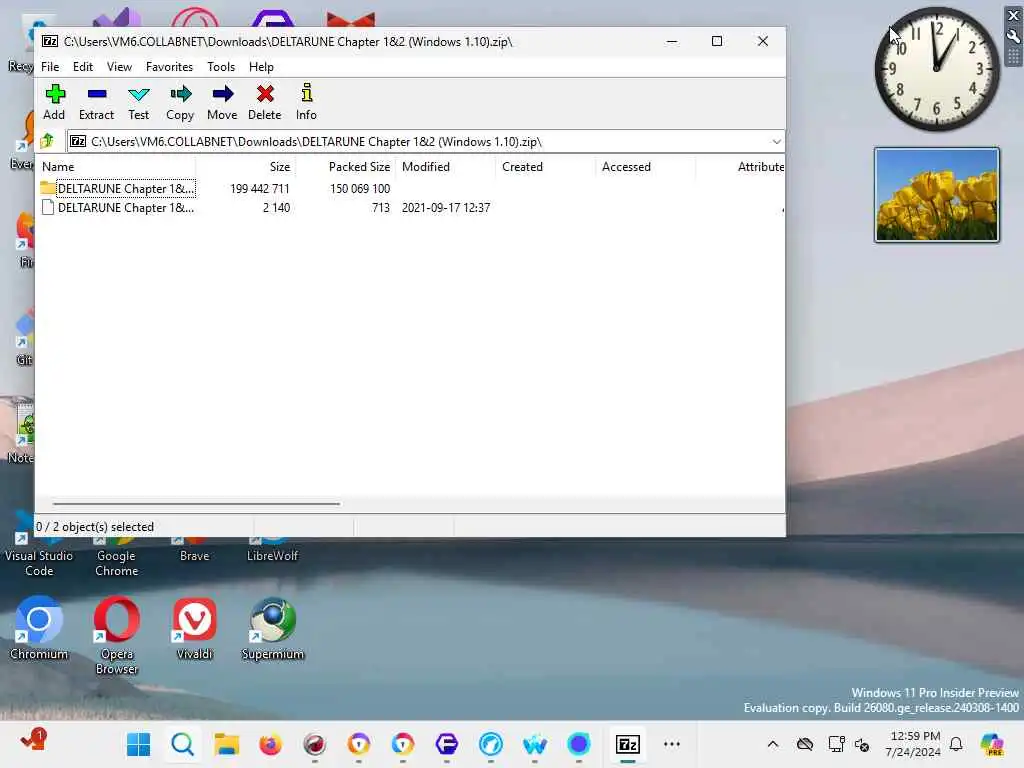Viewport: 1024px width, 768px height.
Task: Open the Windows Start menu
Action: pos(138,744)
